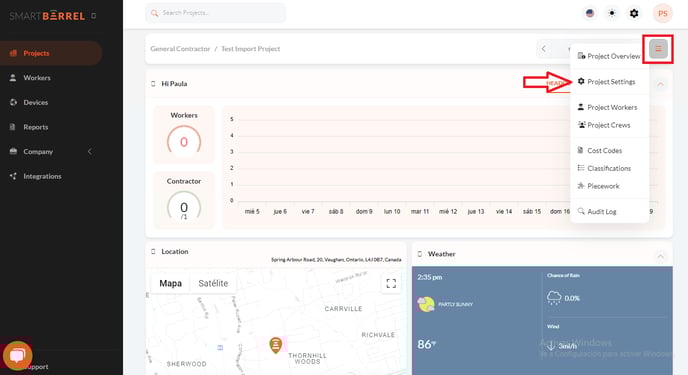688x375 pixels.
Task: Toggle light/dark theme sun icon
Action: [x=612, y=13]
